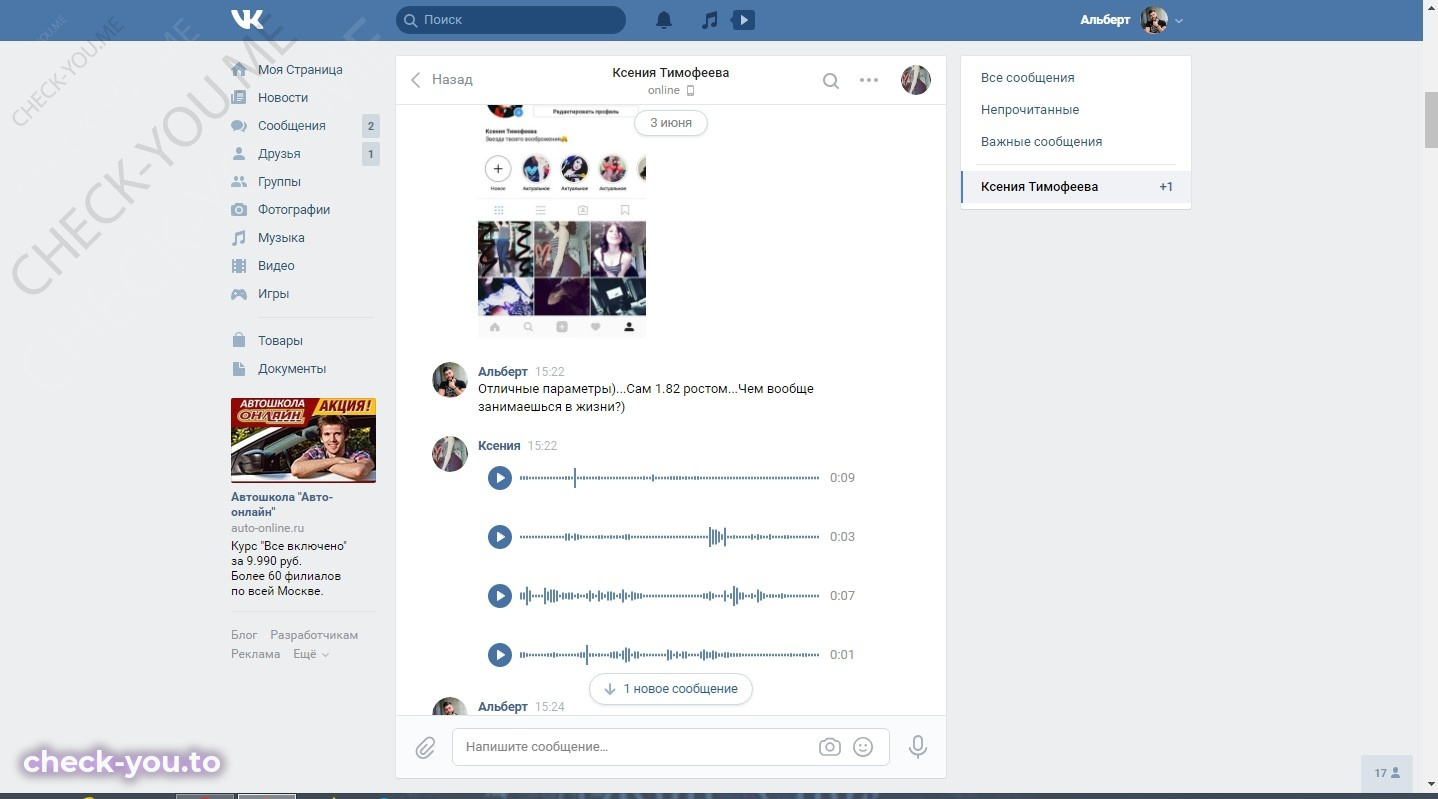Open Товары in sidebar
The width and height of the screenshot is (1438, 799).
coord(280,341)
